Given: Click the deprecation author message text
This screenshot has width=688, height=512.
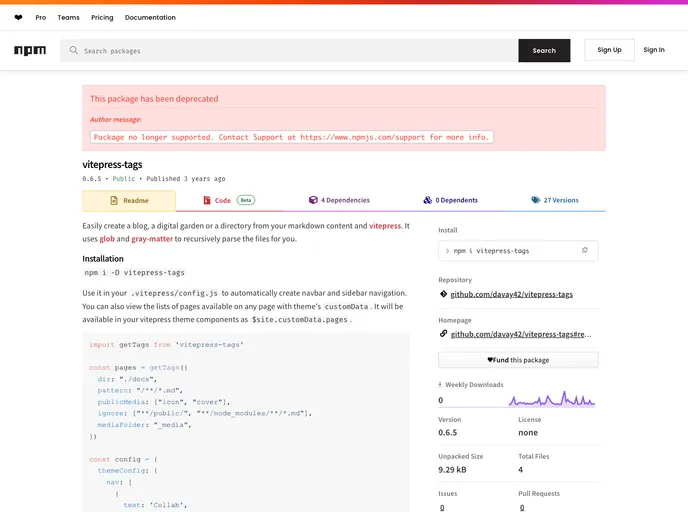Looking at the screenshot, I should click(x=292, y=137).
